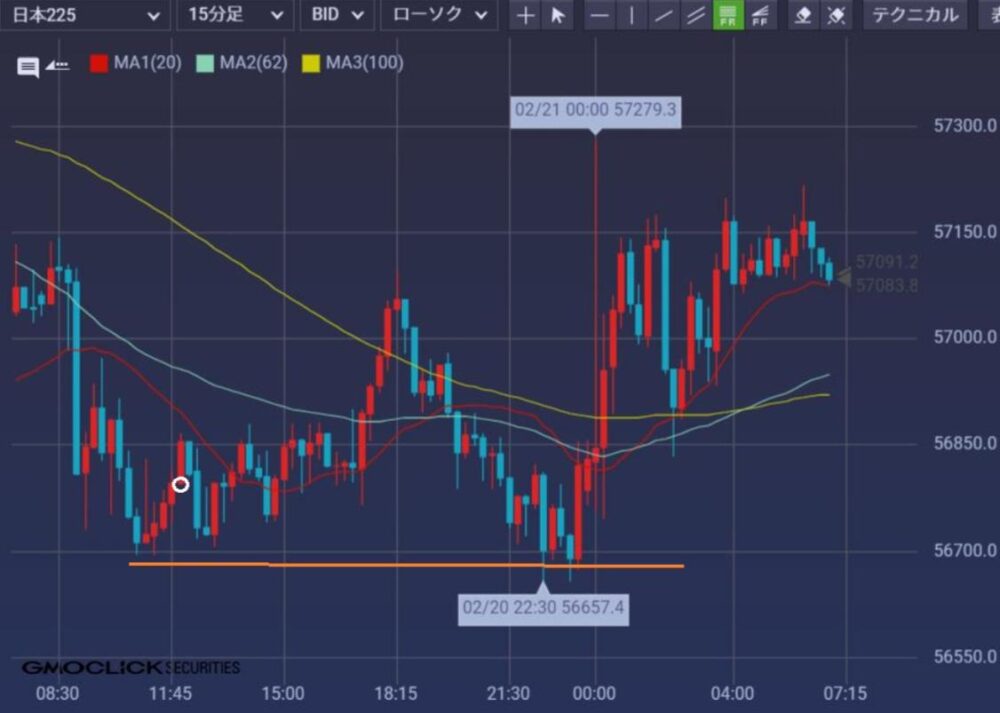Screen dimensions: 1000x713
Task: Click the white circle marker on chart
Action: pos(180,485)
